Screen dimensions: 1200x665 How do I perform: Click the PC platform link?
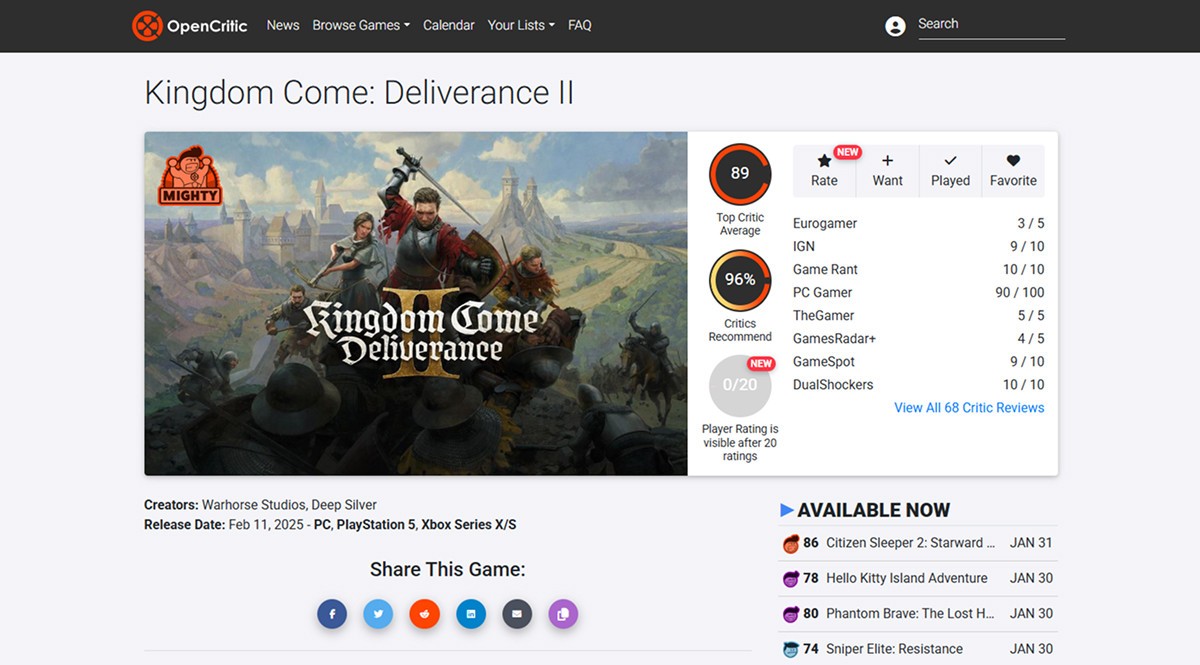coord(322,525)
